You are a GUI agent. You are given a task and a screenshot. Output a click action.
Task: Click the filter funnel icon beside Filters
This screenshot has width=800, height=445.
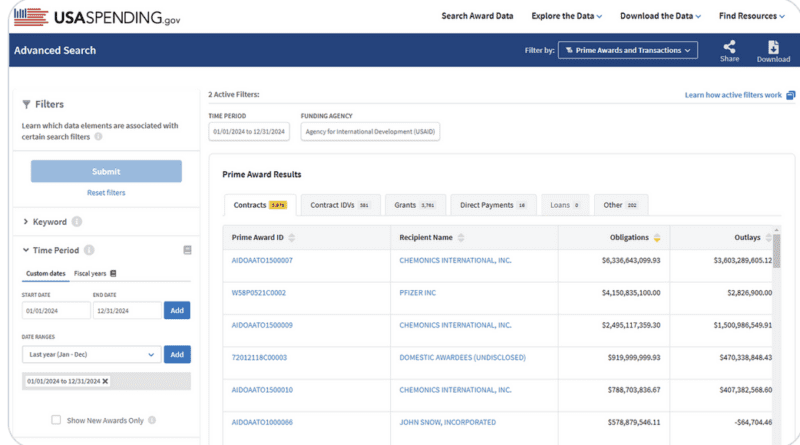click(x=26, y=104)
